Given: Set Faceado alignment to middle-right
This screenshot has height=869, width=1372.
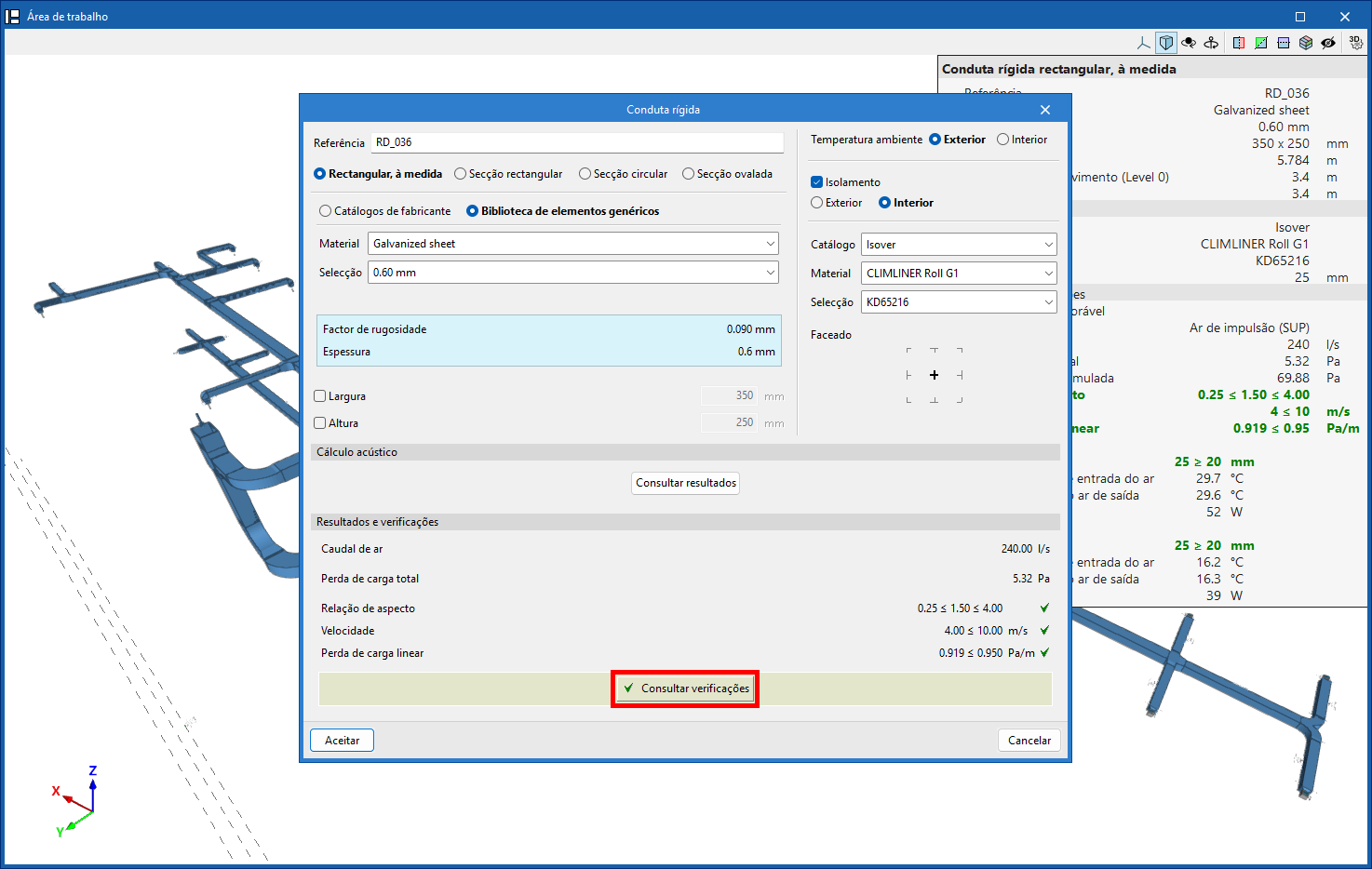Looking at the screenshot, I should [960, 375].
